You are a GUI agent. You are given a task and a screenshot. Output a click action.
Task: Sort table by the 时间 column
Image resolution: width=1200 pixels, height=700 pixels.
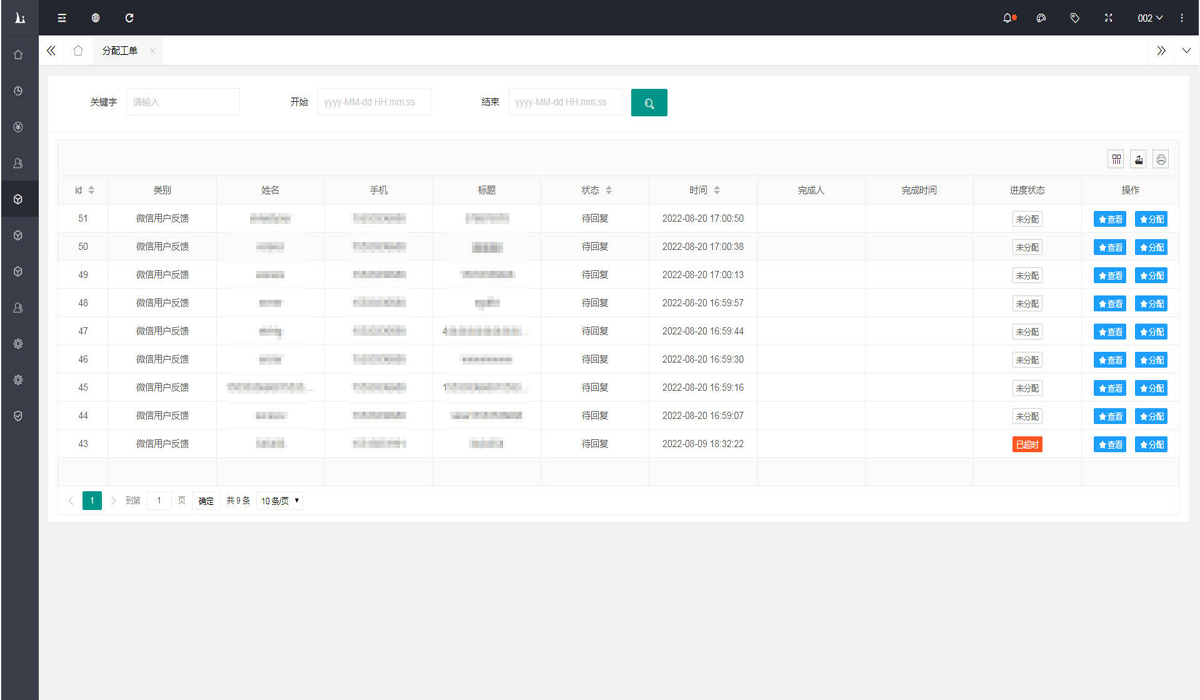[x=717, y=190]
